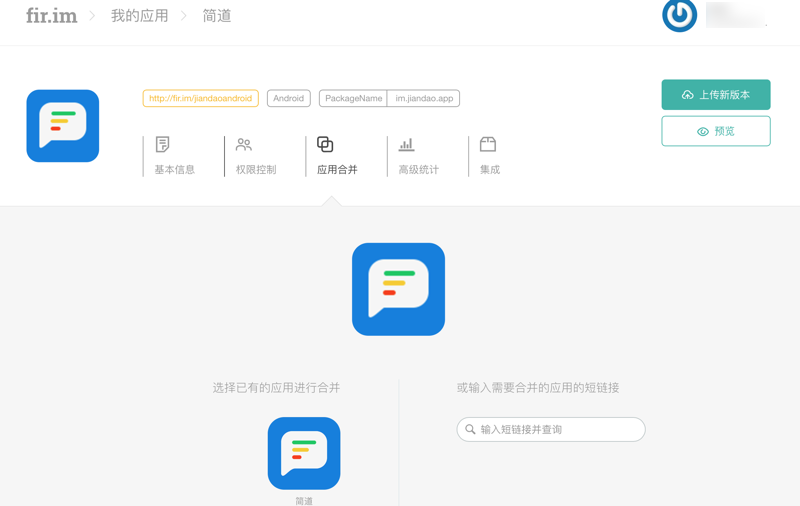Click the 基本信息 document icon
The height and width of the screenshot is (506, 800).
(163, 144)
